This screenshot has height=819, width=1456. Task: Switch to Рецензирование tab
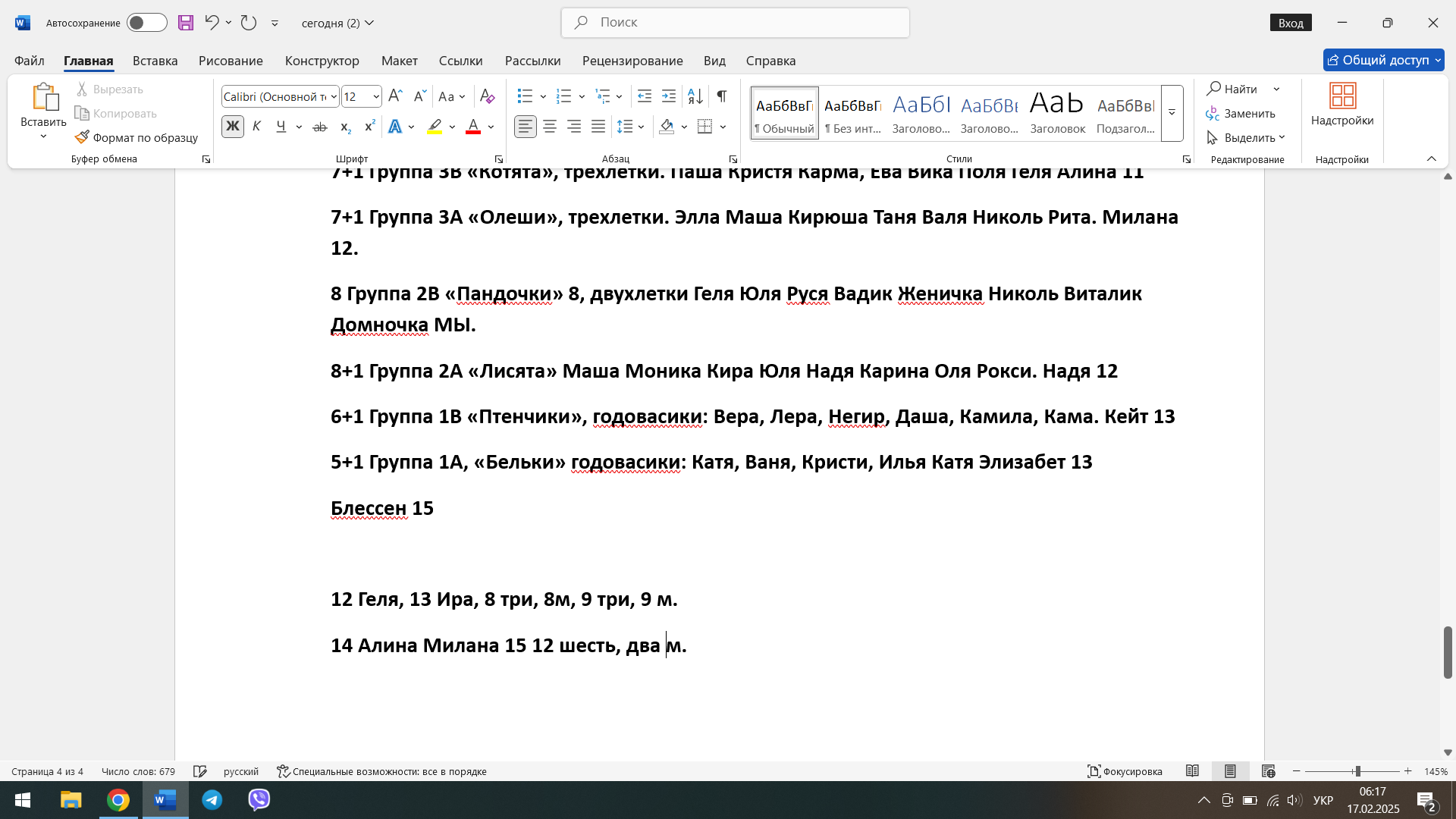coord(632,61)
